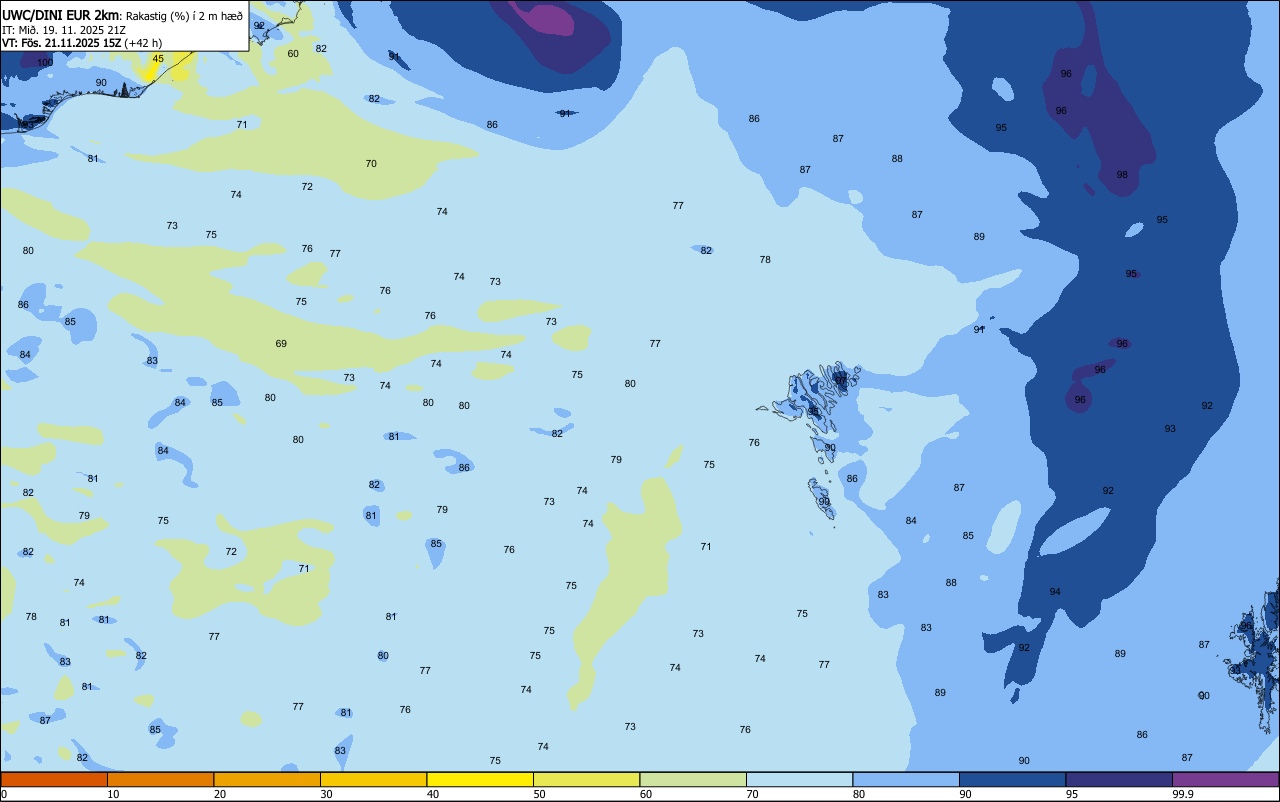Click the dark orange 0–10 legend swatch

[54, 779]
